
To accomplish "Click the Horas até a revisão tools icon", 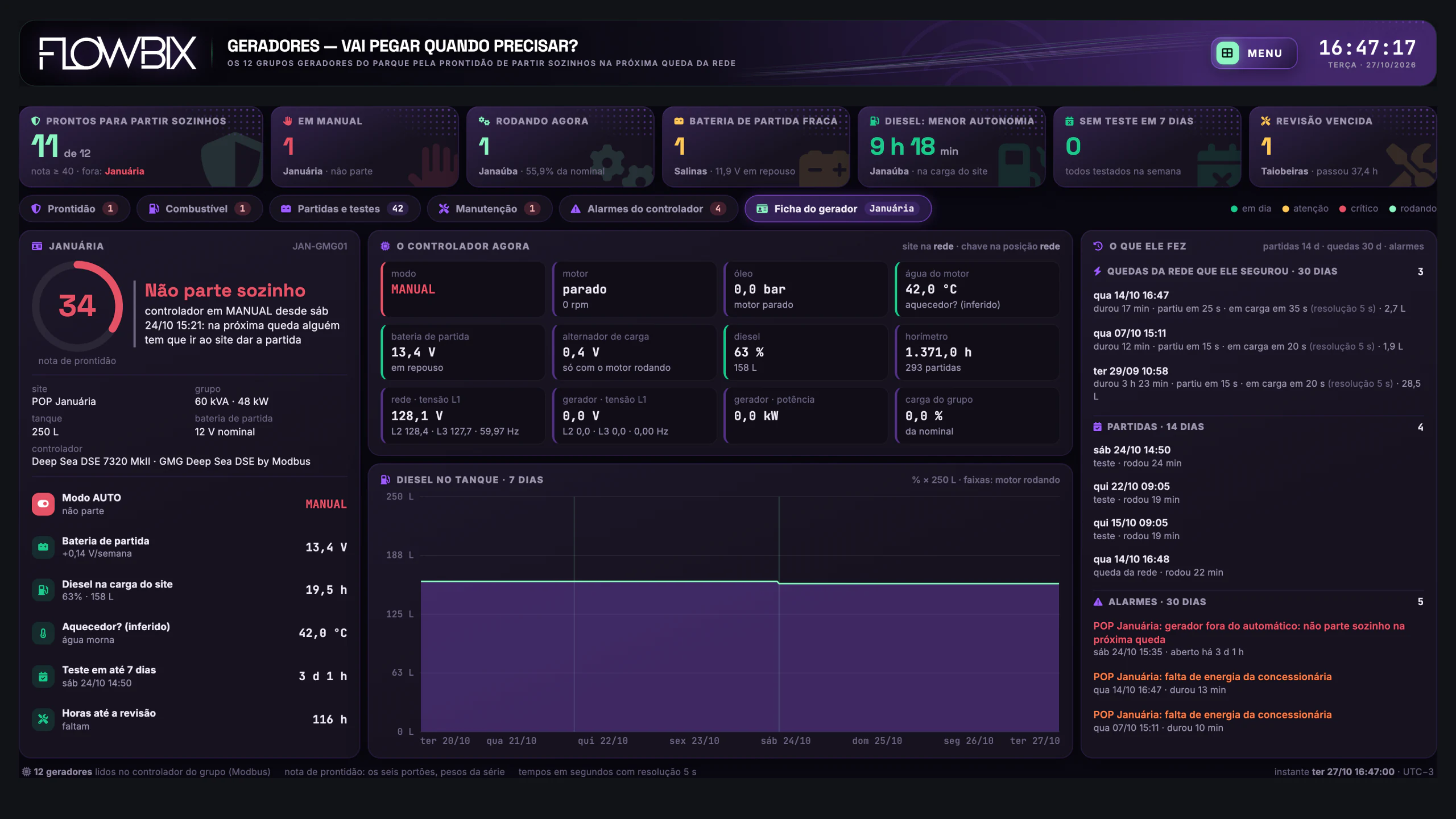I will click(x=43, y=719).
